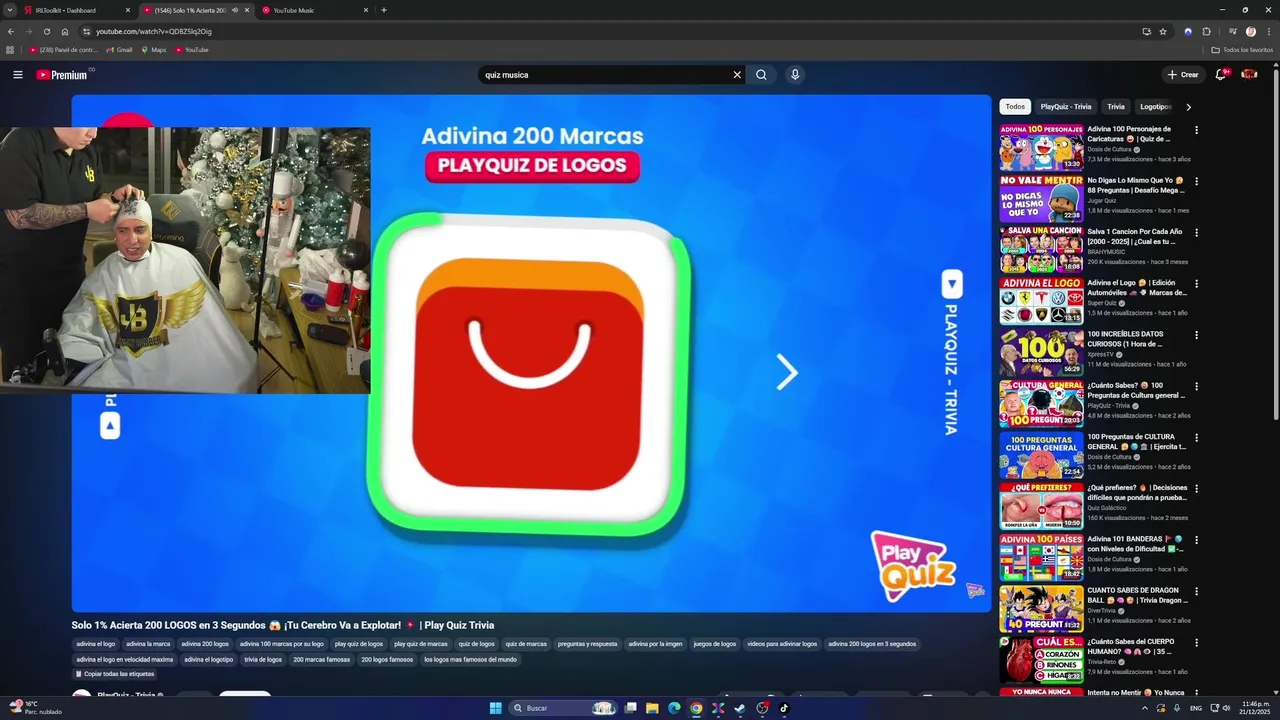Viewport: 1280px width, 720px height.
Task: Open browser home page
Action: (x=65, y=31)
